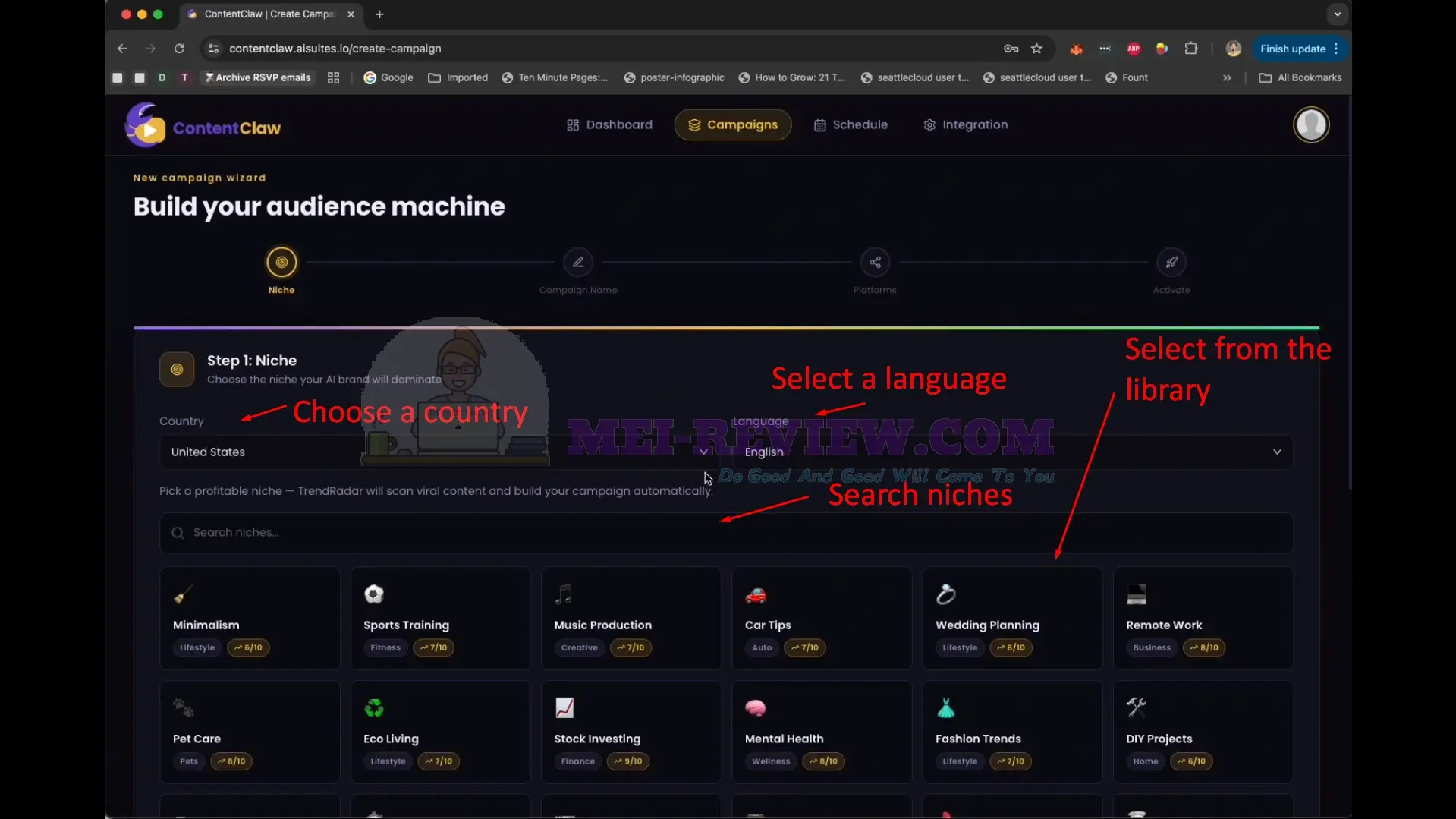Select the Minimalism niche card
This screenshot has width=1456, height=819.
pos(250,618)
